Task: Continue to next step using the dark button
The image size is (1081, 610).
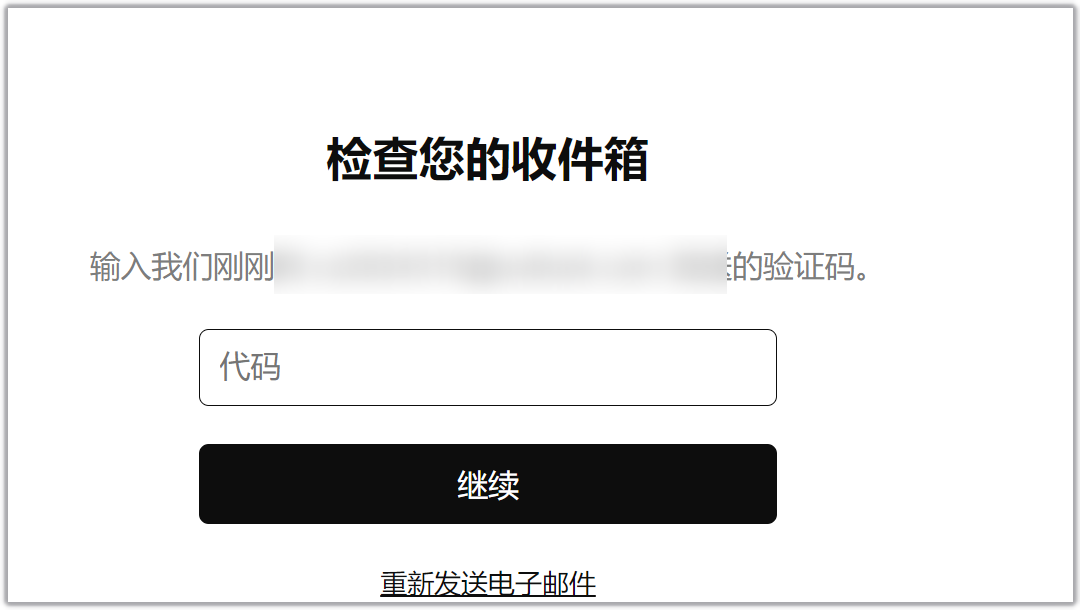Action: [487, 484]
